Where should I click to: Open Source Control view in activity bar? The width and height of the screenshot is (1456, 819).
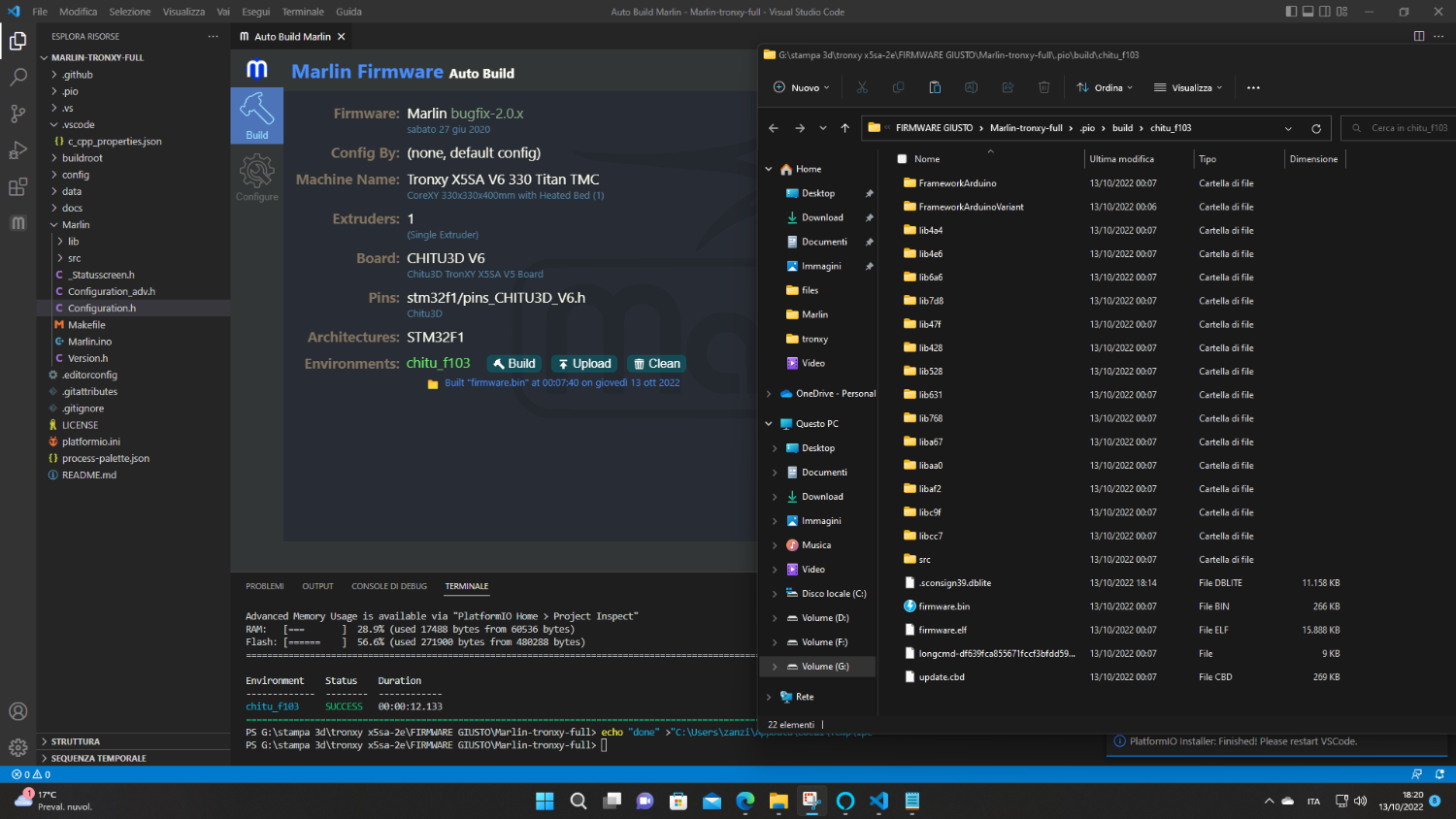tap(17, 114)
